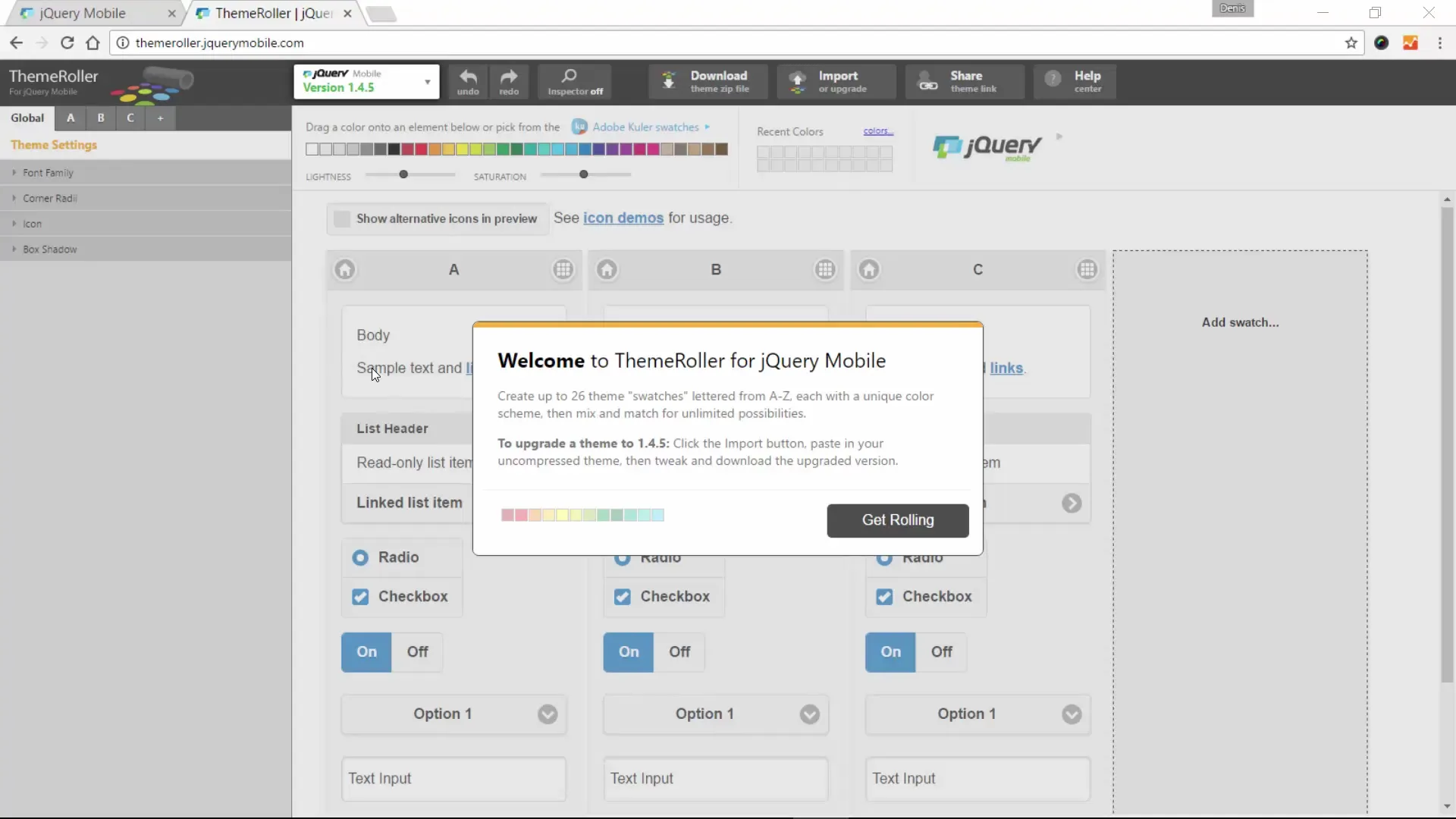This screenshot has height=819, width=1456.
Task: Pick the white color swatch in palette
Action: 312,149
